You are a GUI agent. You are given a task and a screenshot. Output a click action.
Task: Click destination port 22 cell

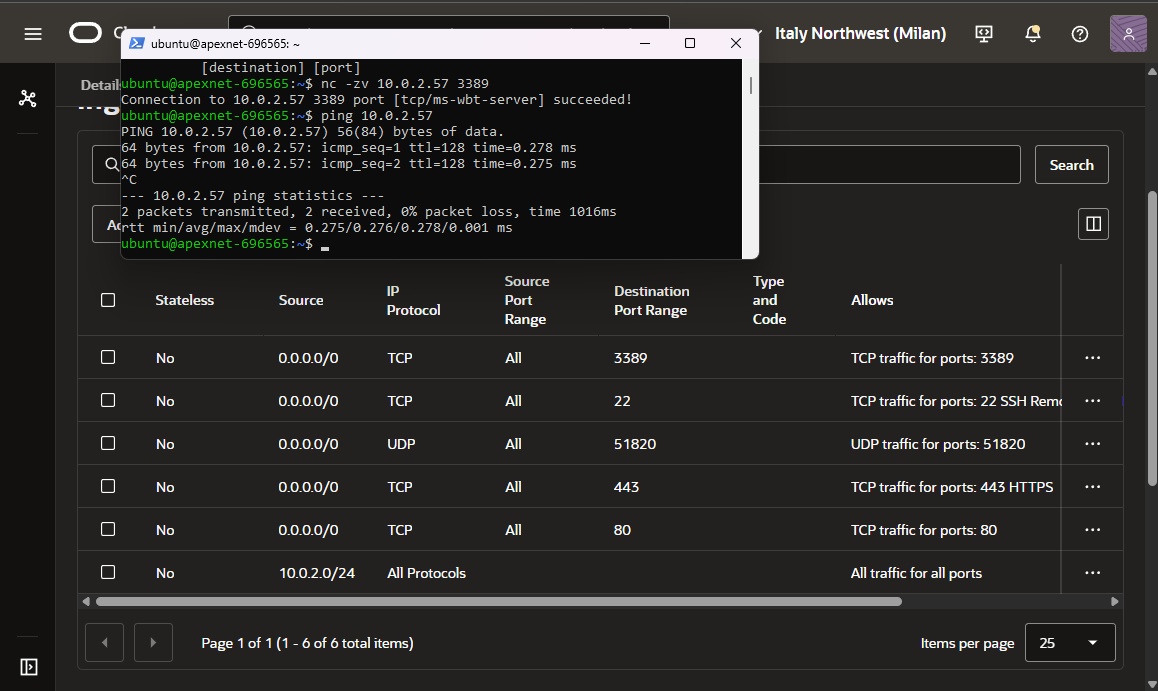(x=622, y=401)
